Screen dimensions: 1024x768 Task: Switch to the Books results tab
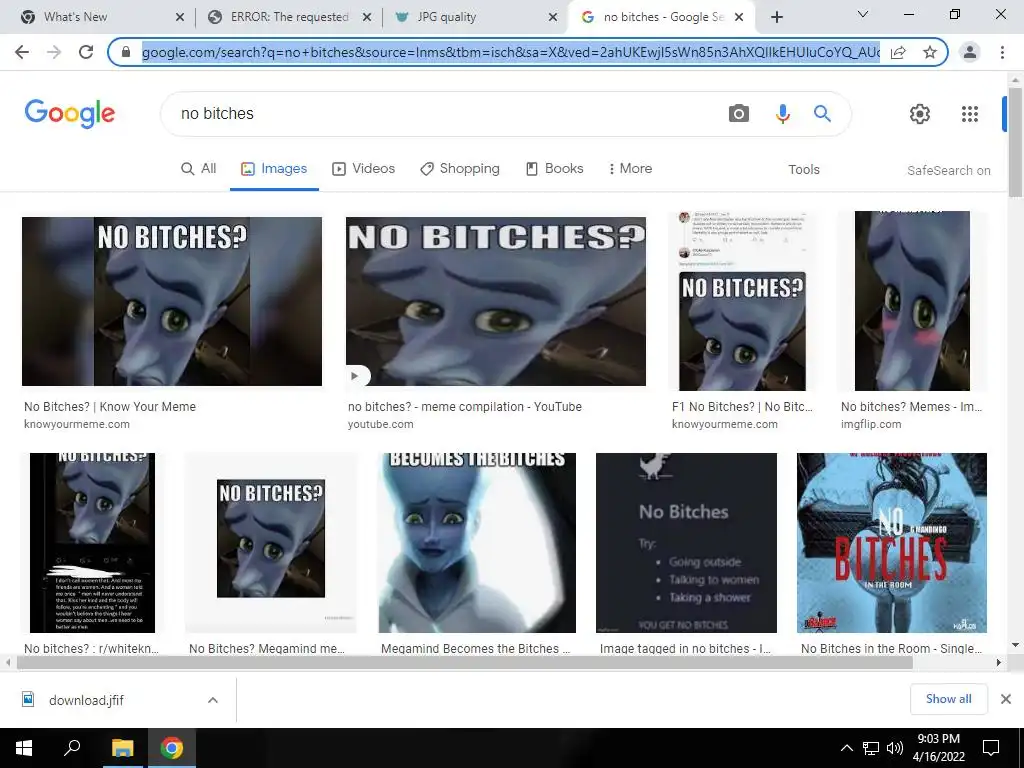554,168
